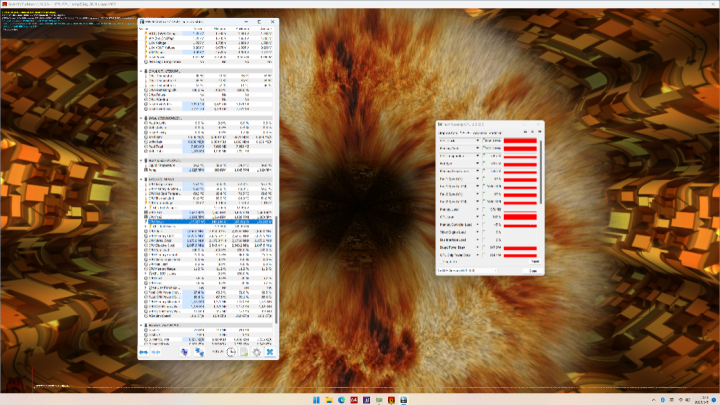Select Fan 1 Speed (%) row in GPU-Z
The height and width of the screenshot is (405, 720).
click(x=488, y=179)
